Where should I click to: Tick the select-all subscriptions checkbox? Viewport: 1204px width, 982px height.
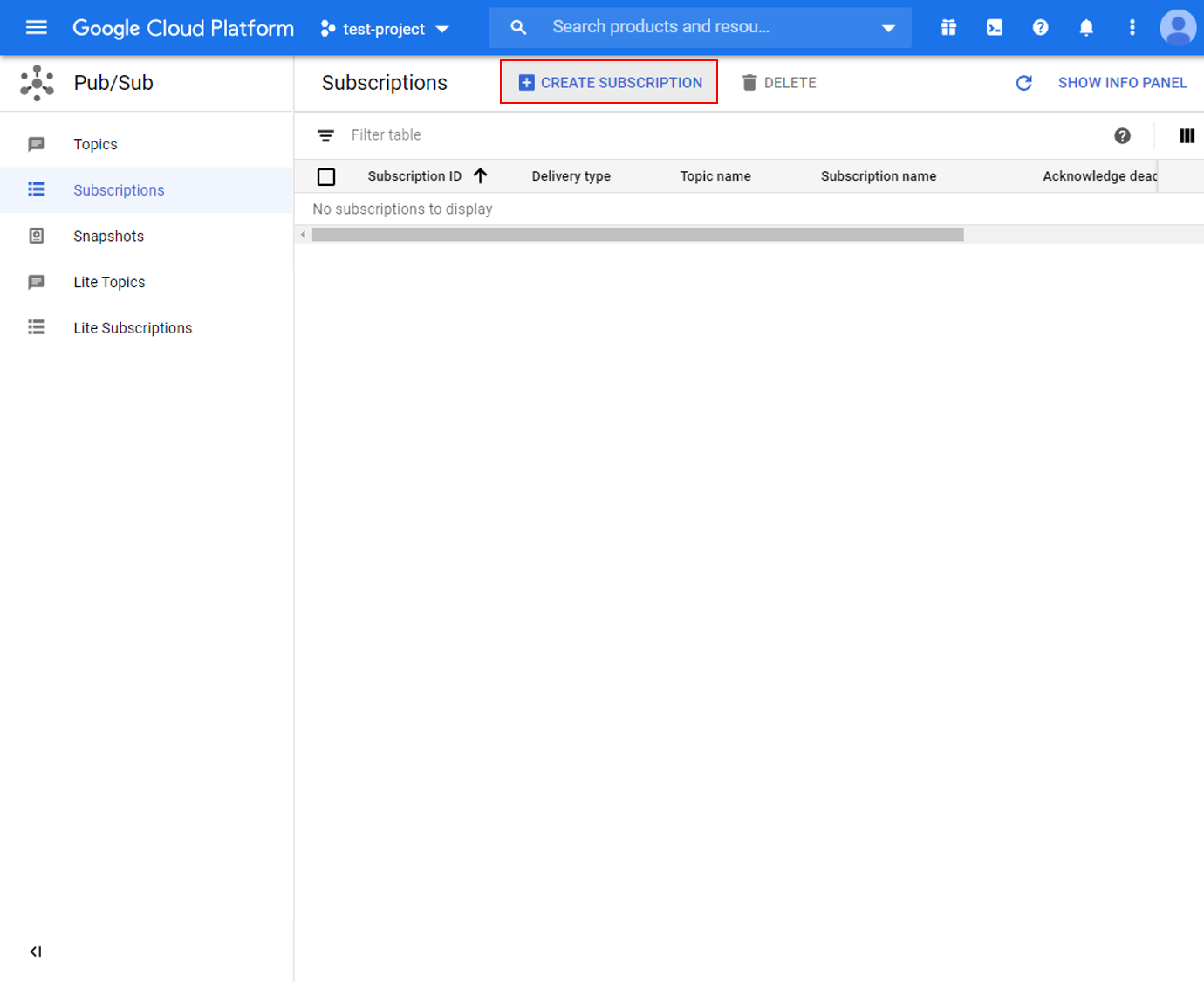(x=326, y=176)
